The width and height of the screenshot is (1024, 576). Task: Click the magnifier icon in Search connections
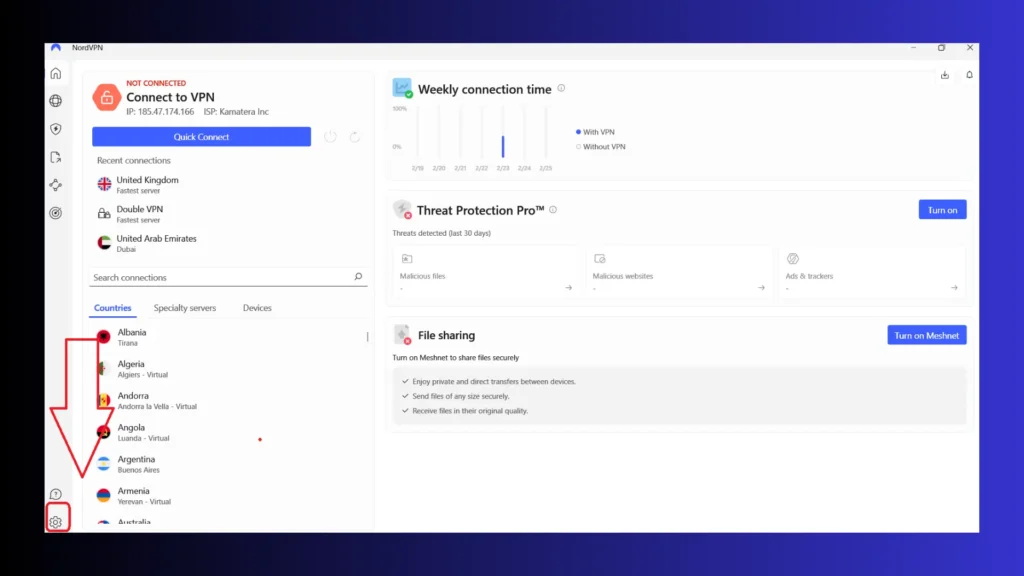358,277
